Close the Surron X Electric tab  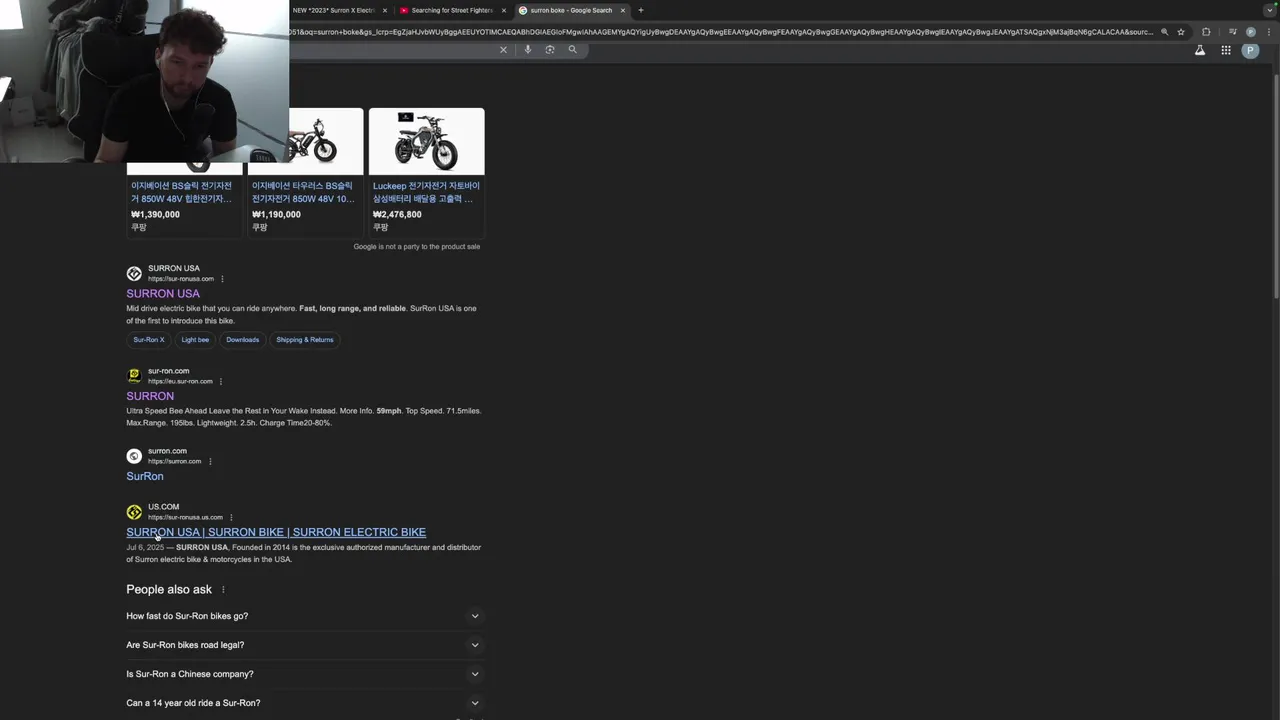(x=385, y=10)
